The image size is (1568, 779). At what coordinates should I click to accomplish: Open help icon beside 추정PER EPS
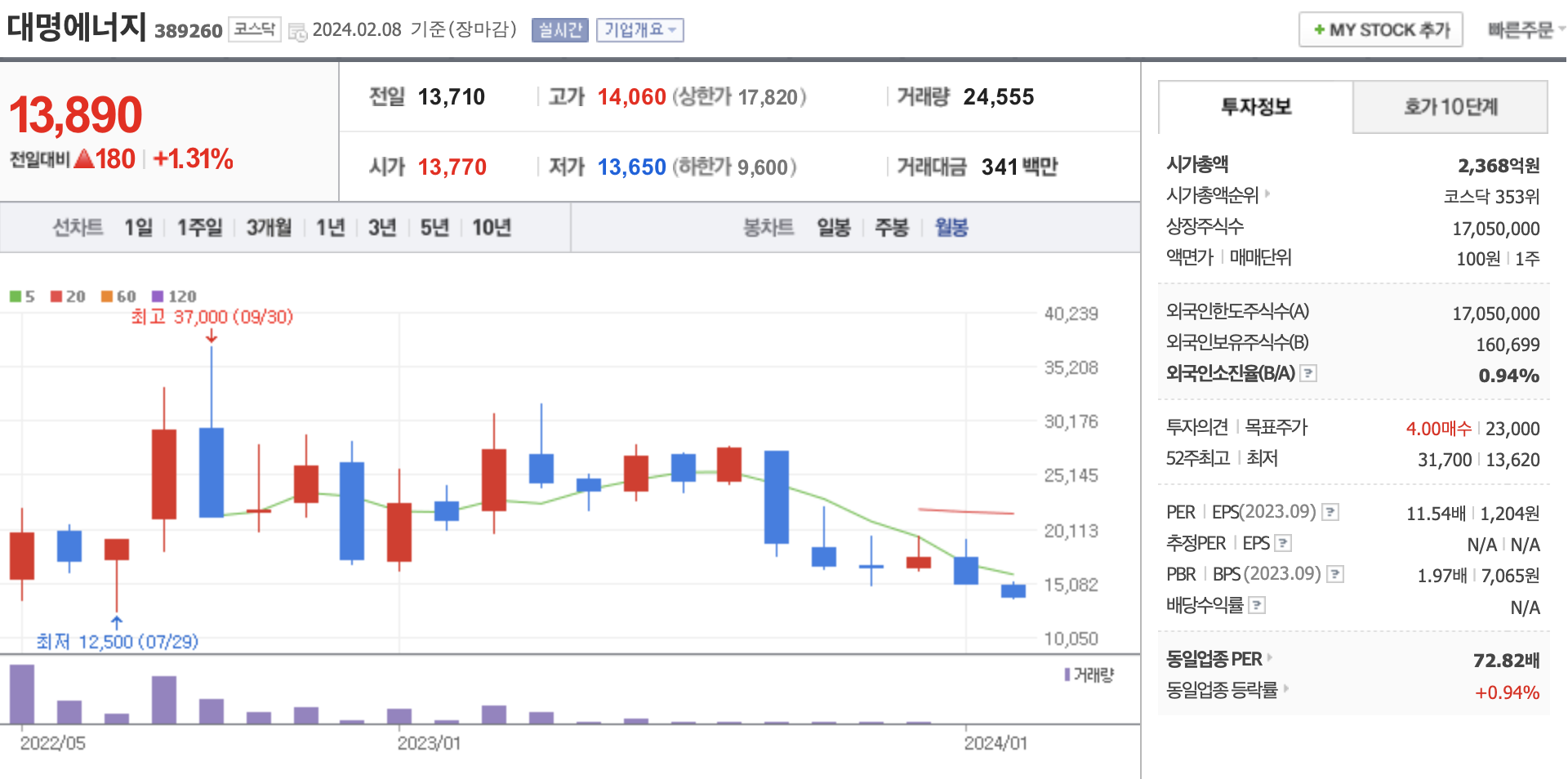pyautogui.click(x=1283, y=543)
